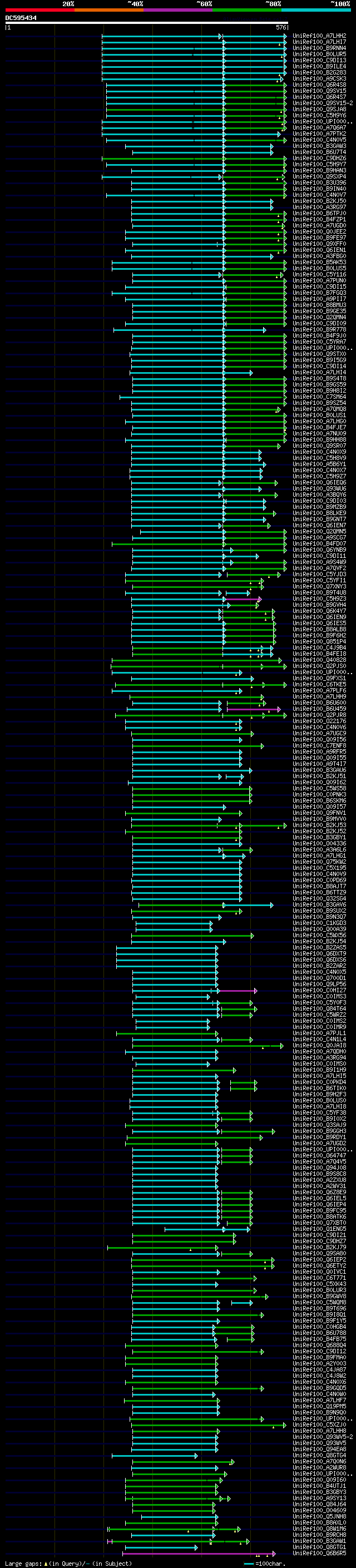Select the UniRef100_Q40828 label
Screen dimensions: 356x1568
319,660
